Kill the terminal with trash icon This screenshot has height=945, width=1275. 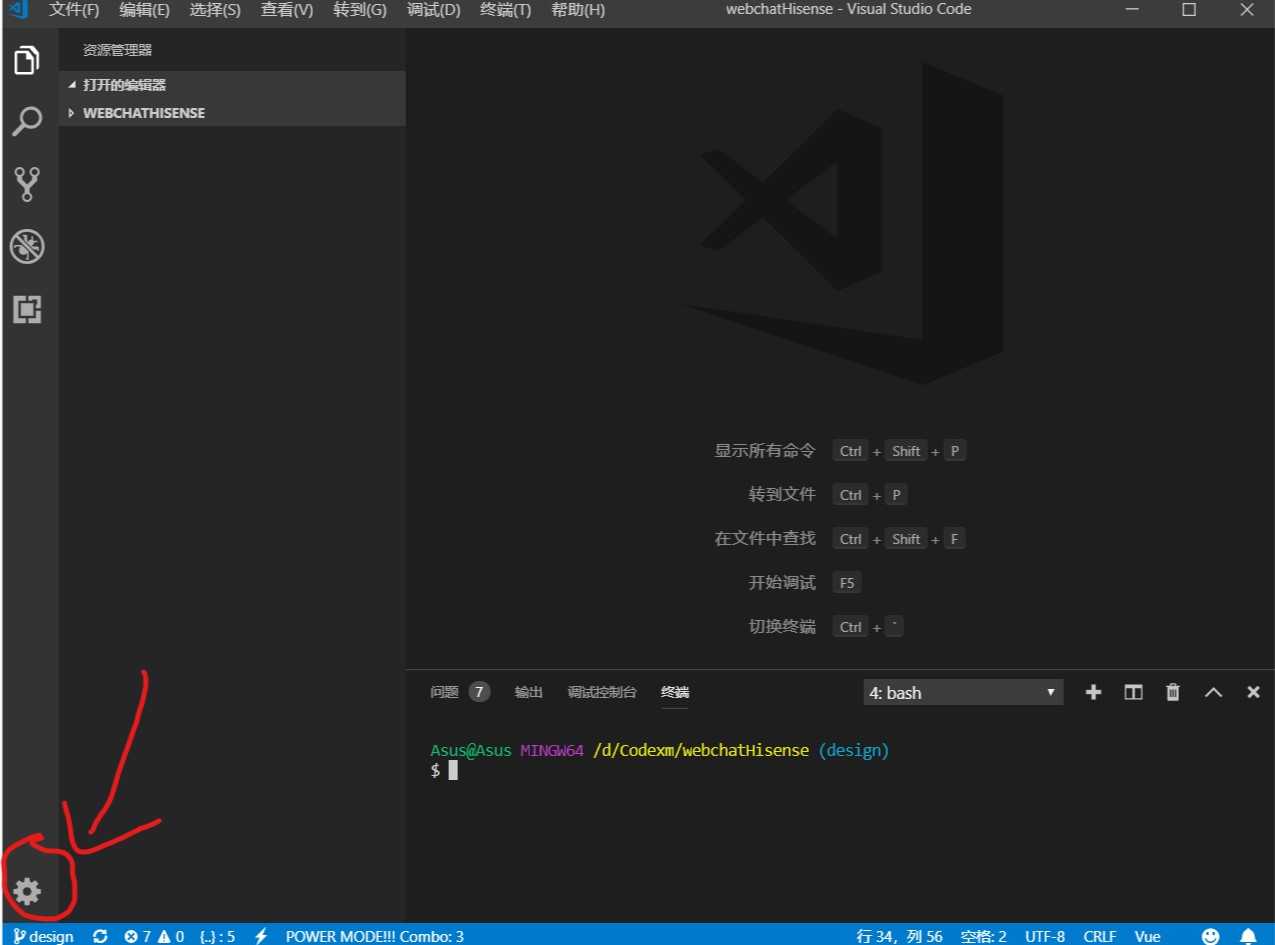pos(1173,692)
